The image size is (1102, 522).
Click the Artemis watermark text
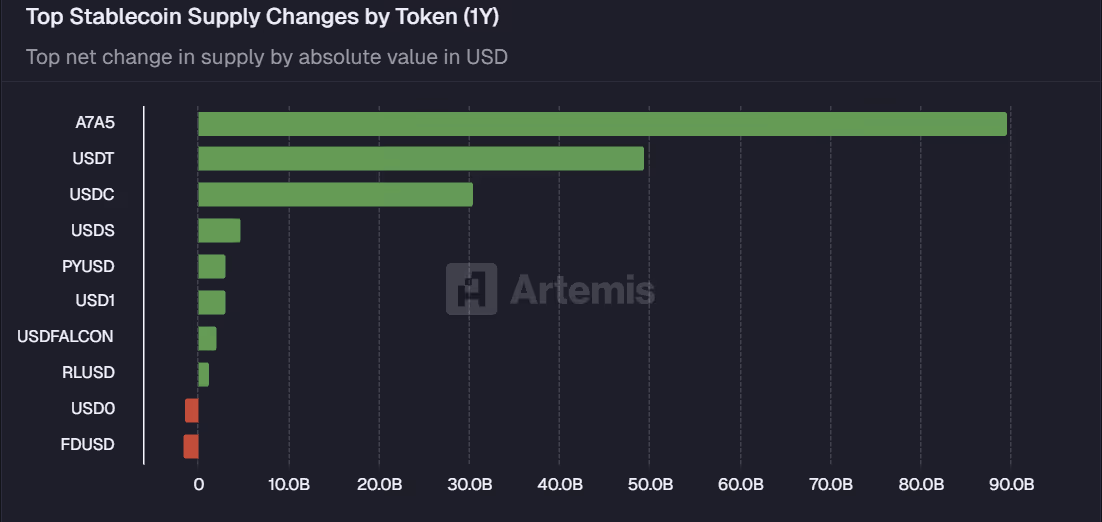tap(582, 290)
